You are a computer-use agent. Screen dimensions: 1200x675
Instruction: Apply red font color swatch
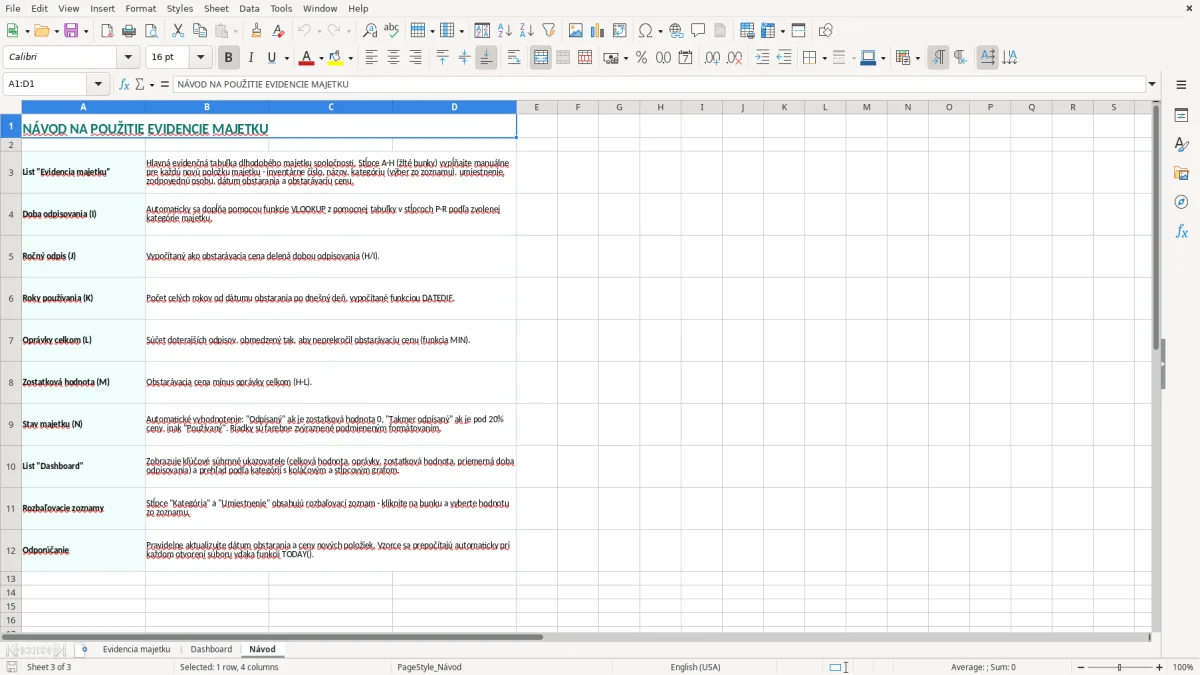(307, 58)
